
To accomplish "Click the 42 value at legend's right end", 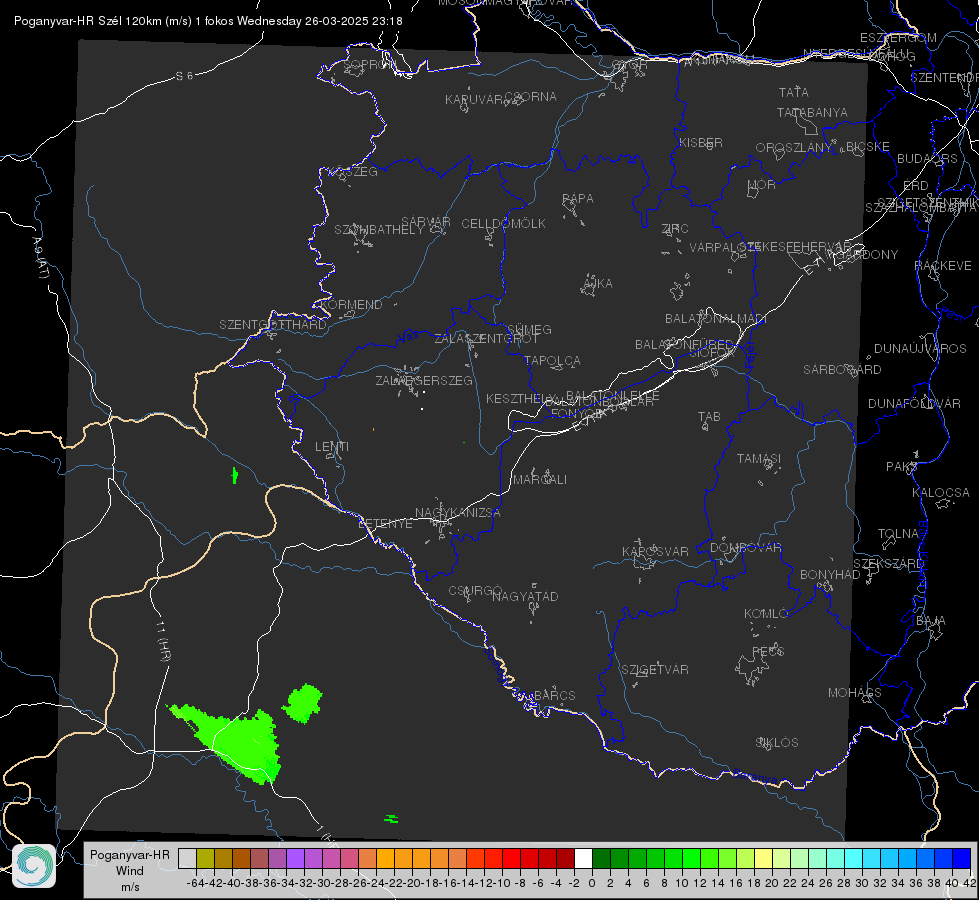I will point(970,883).
